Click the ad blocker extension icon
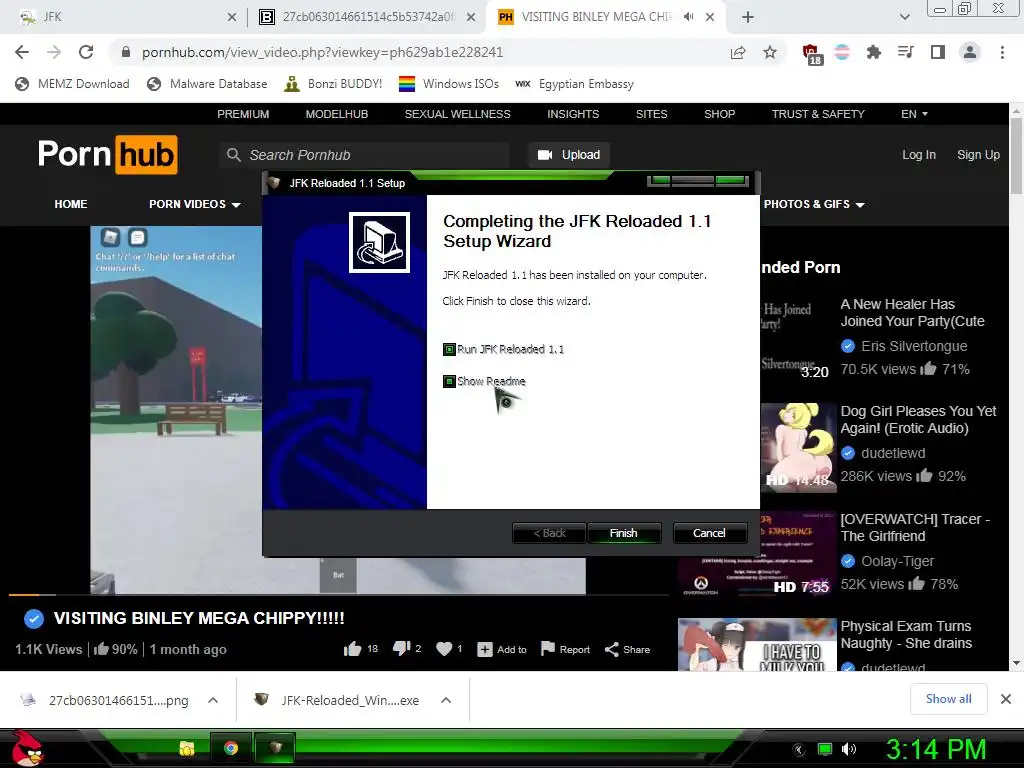The image size is (1024, 768). 811,54
